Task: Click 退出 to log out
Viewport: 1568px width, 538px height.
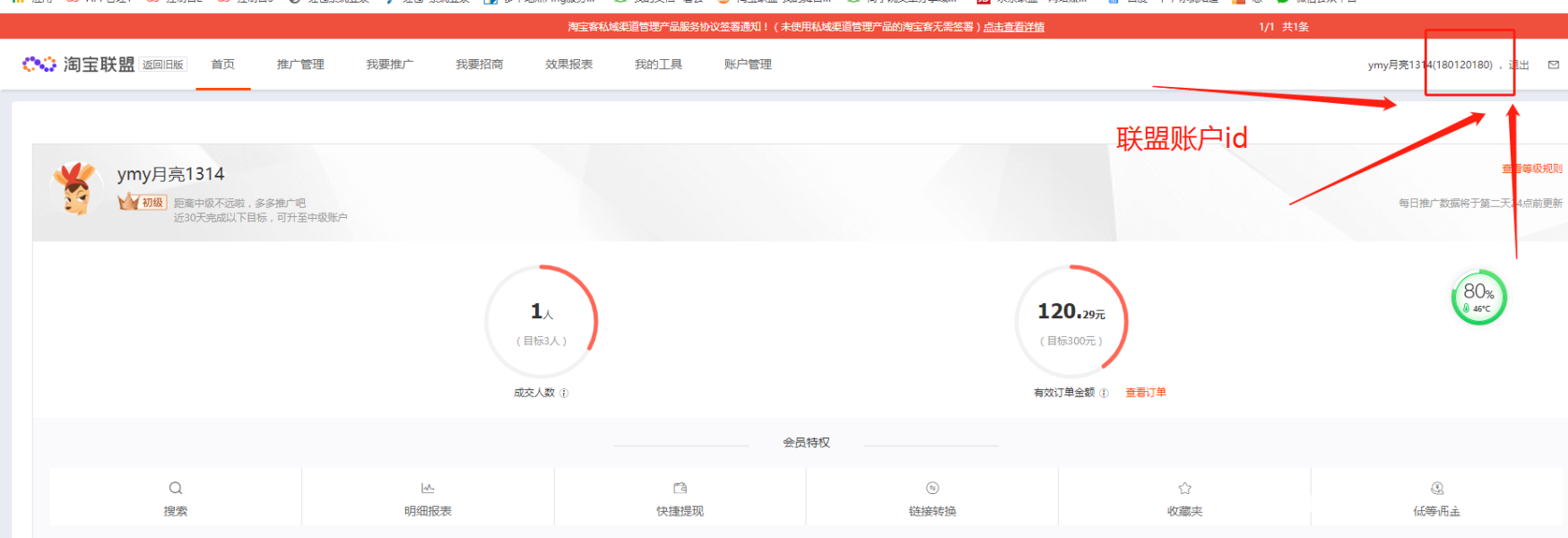Action: (1520, 65)
